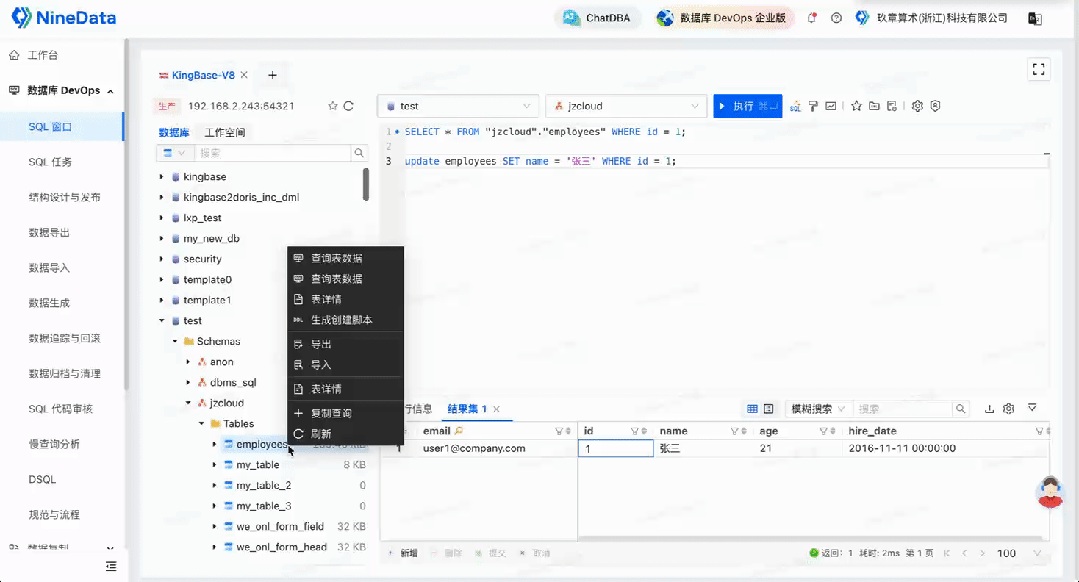Click the format SQL paint-roller icon
Image resolution: width=1079 pixels, height=582 pixels.
(x=813, y=106)
